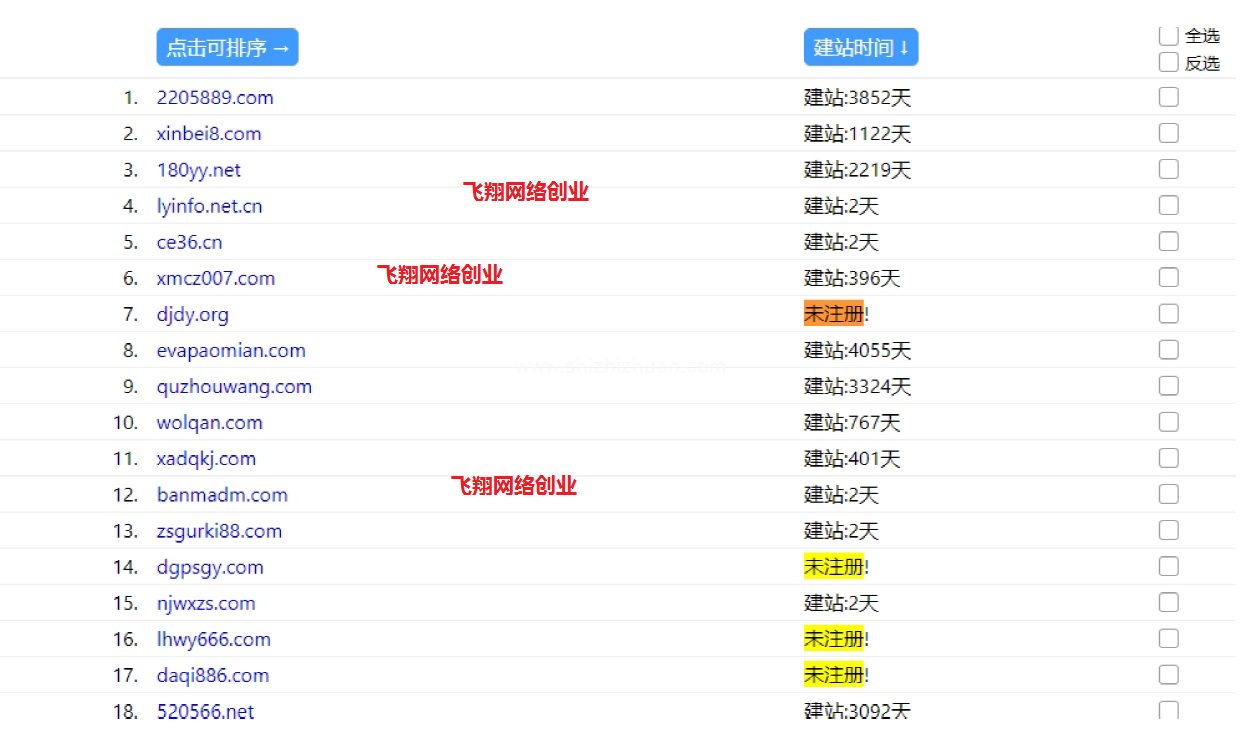Click the lyinfo.net.cn link

coord(210,206)
